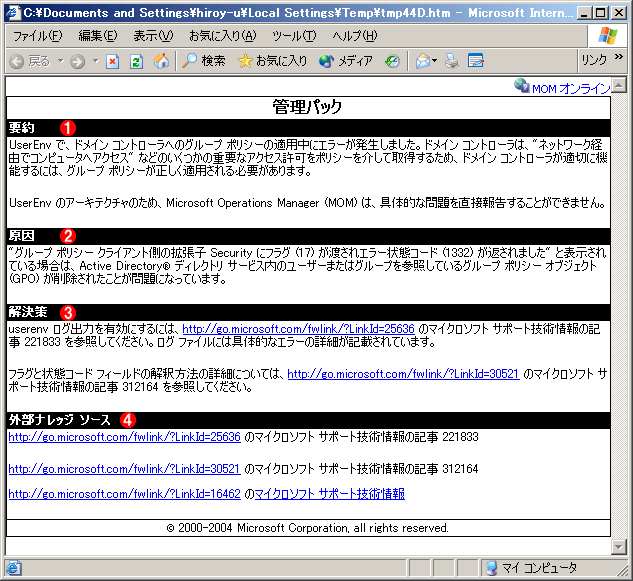The width and height of the screenshot is (633, 581).
Task: Click the scrollbar down arrow
Action: click(x=618, y=547)
